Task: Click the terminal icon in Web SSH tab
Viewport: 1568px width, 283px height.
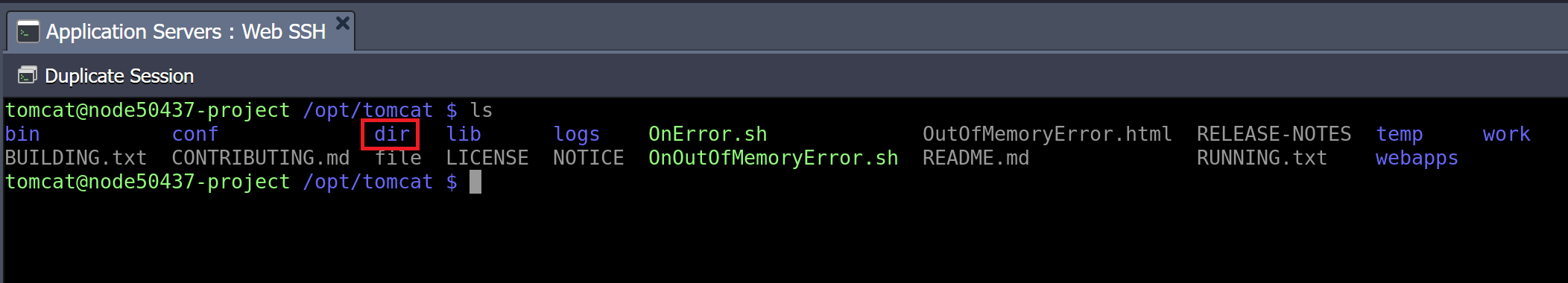Action: [x=28, y=32]
